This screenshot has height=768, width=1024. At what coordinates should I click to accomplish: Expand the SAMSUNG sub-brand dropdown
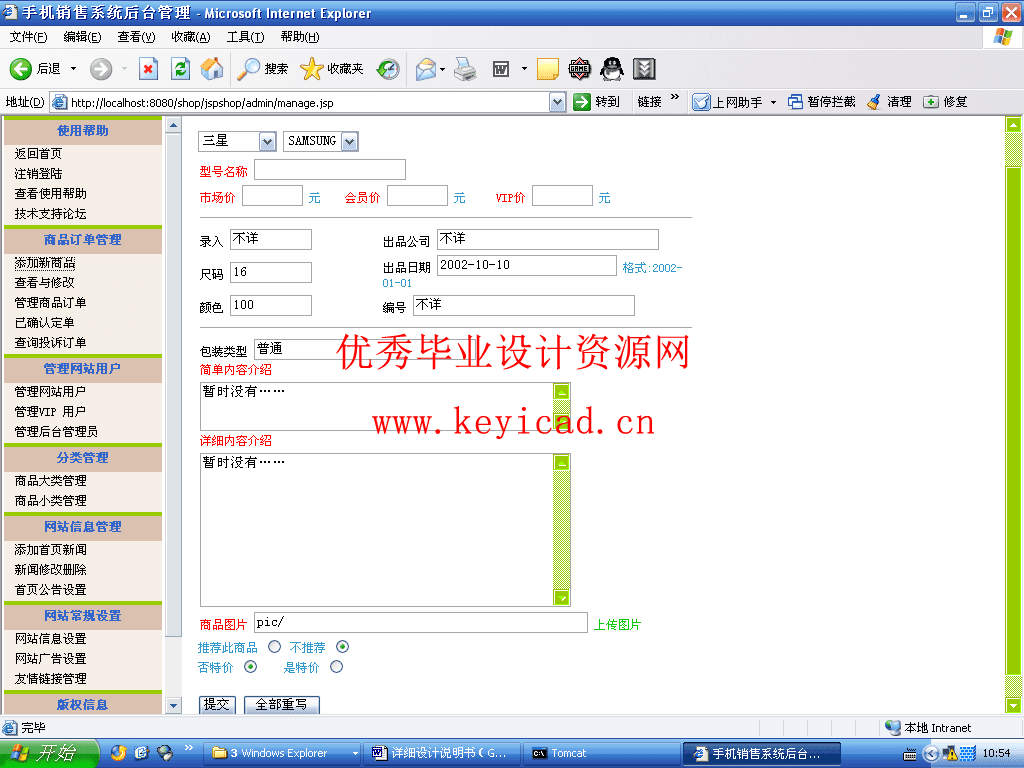349,142
